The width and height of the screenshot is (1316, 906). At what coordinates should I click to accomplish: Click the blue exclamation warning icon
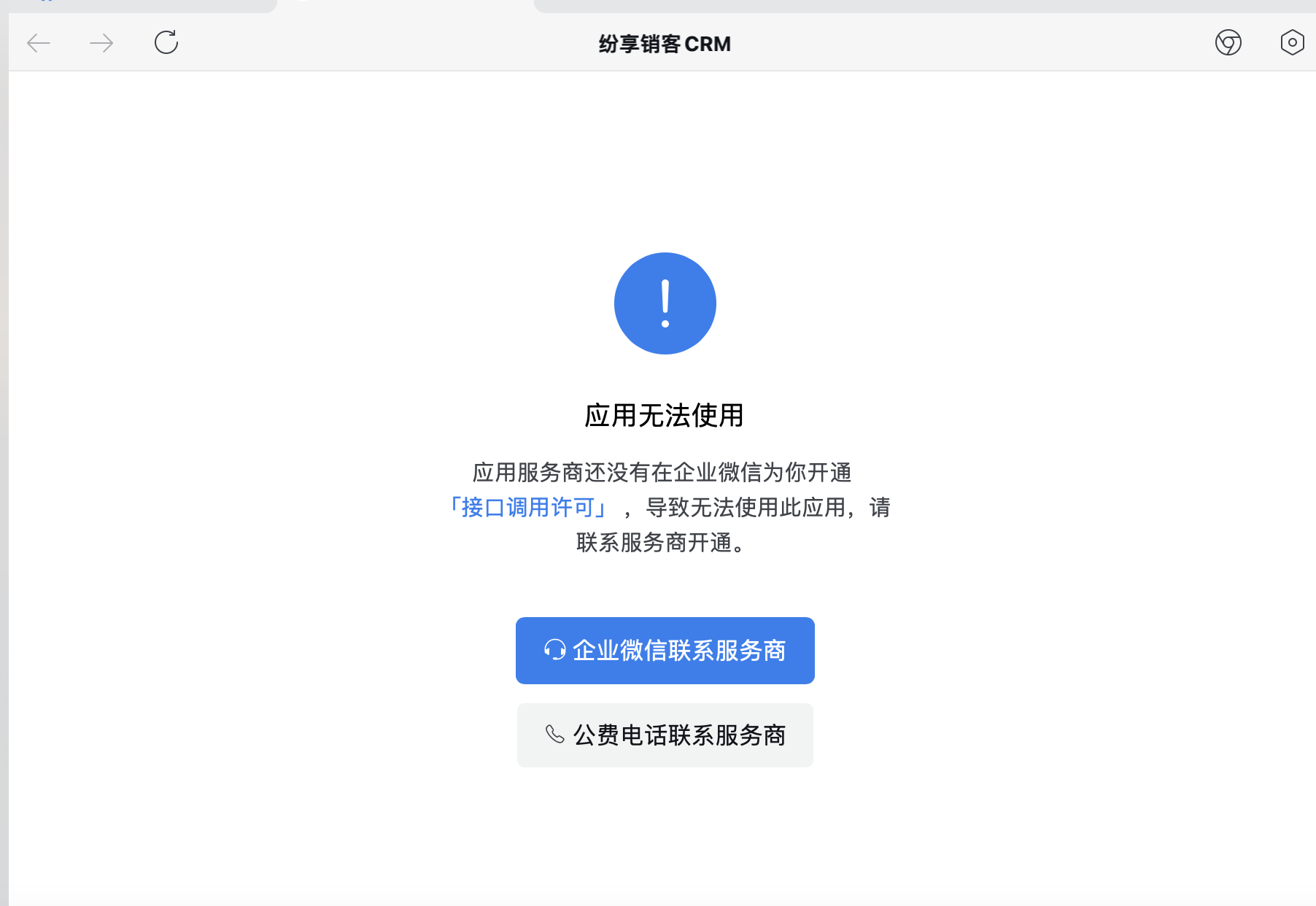(665, 303)
